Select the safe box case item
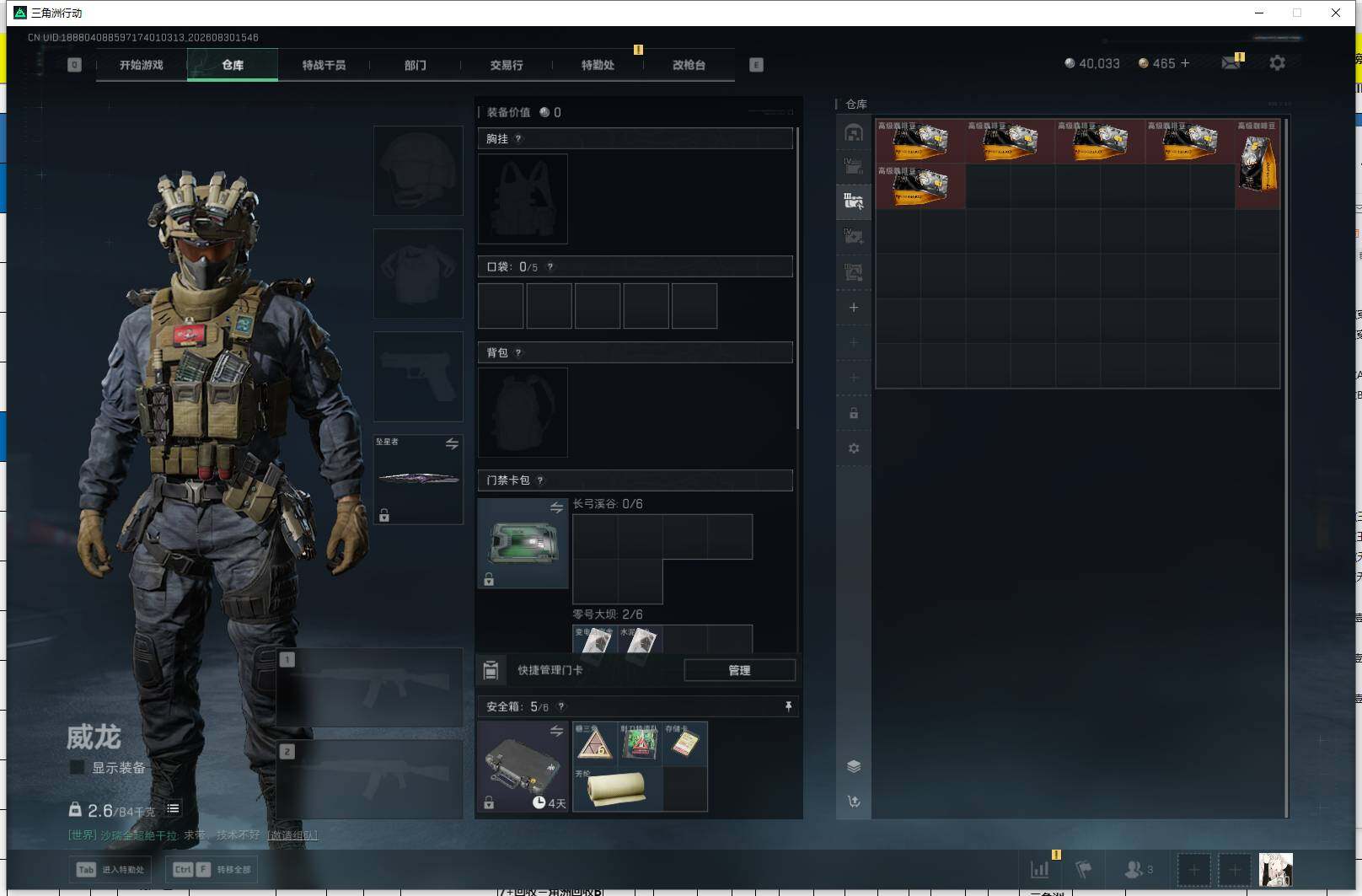This screenshot has width=1362, height=896. [523, 767]
